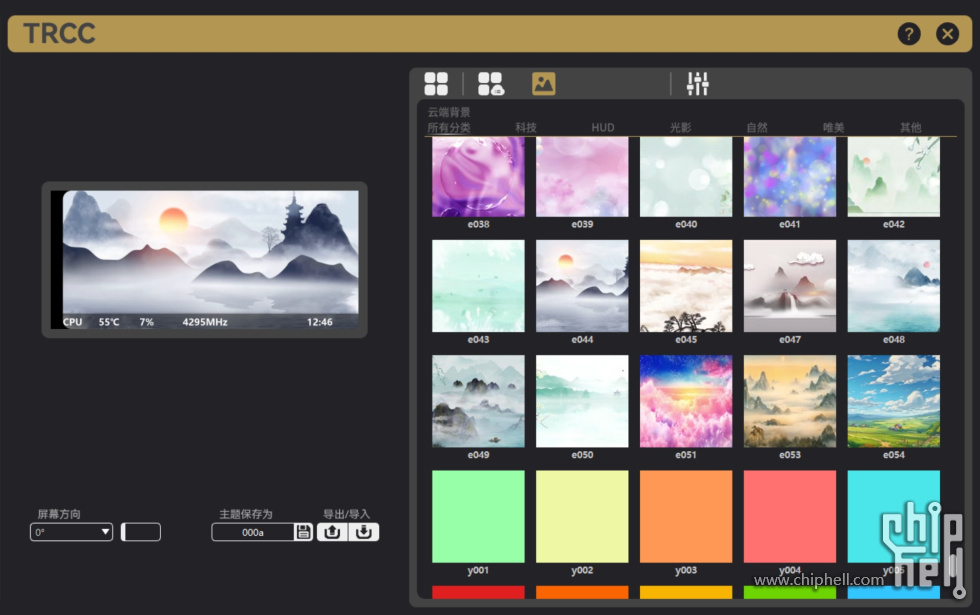This screenshot has width=980, height=615.
Task: Select the teal lake e048 thumbnail
Action: click(893, 286)
